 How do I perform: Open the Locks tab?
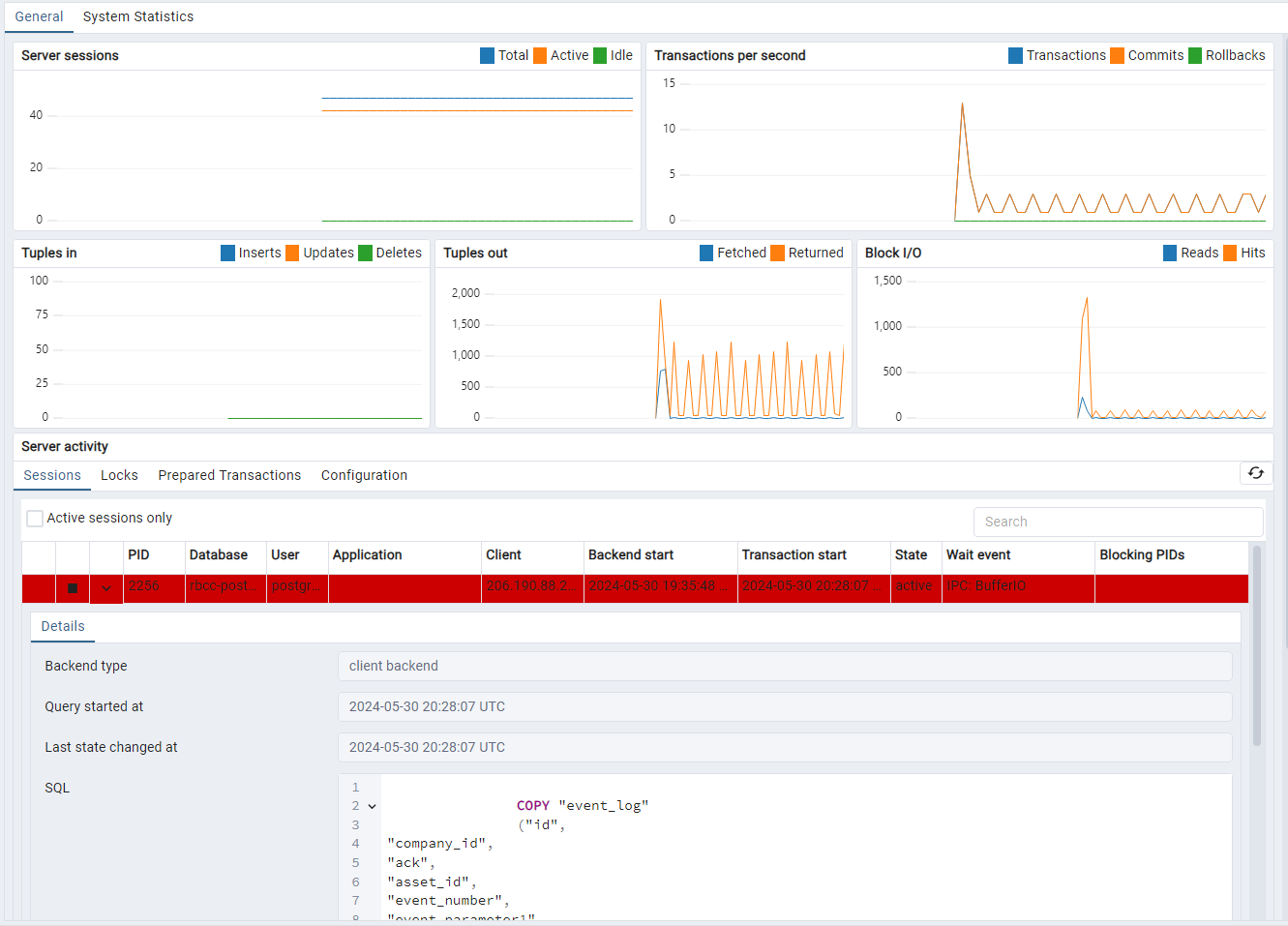pos(119,475)
